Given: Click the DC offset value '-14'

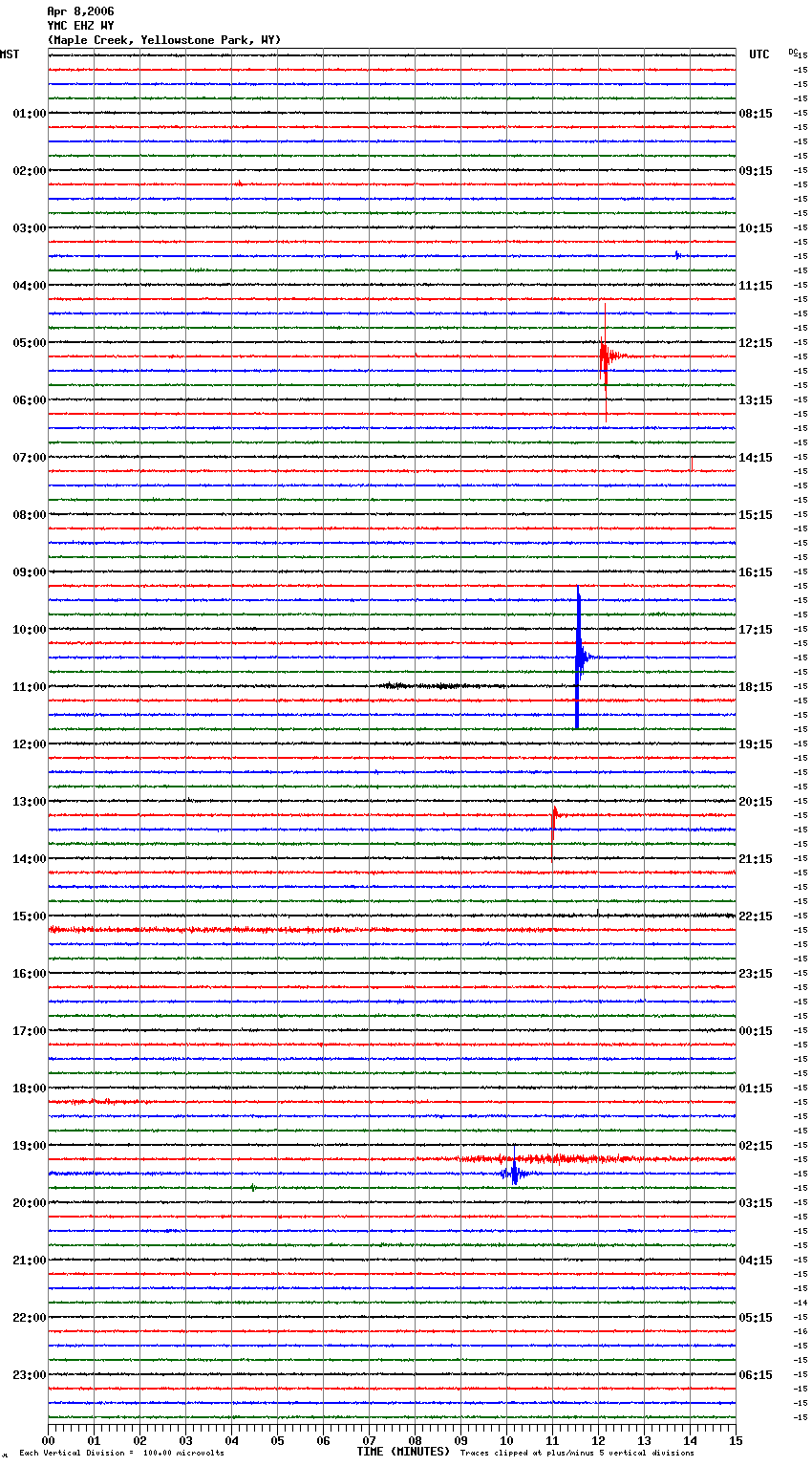Looking at the screenshot, I should [x=801, y=1303].
